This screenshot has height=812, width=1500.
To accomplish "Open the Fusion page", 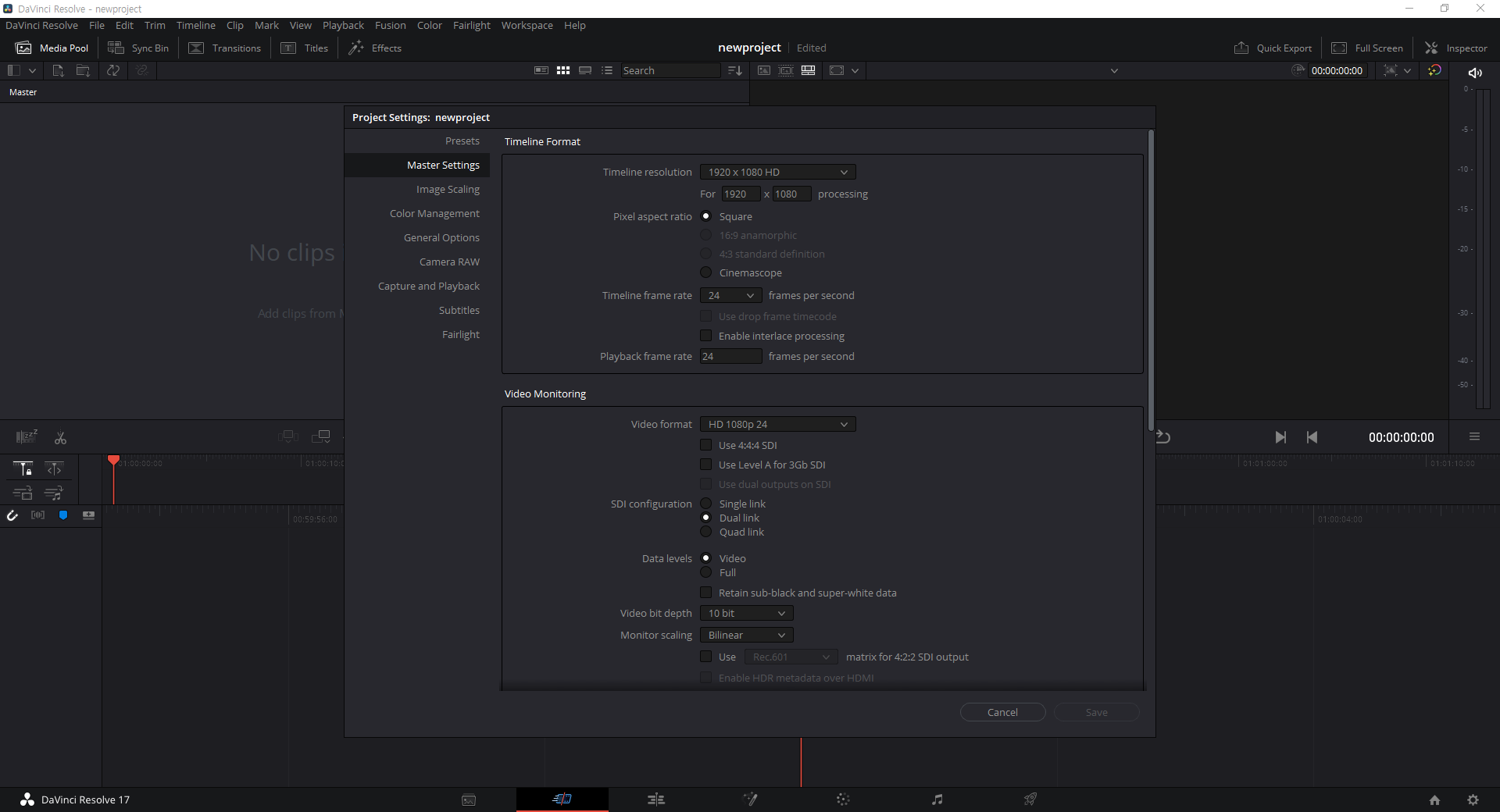I will point(750,799).
